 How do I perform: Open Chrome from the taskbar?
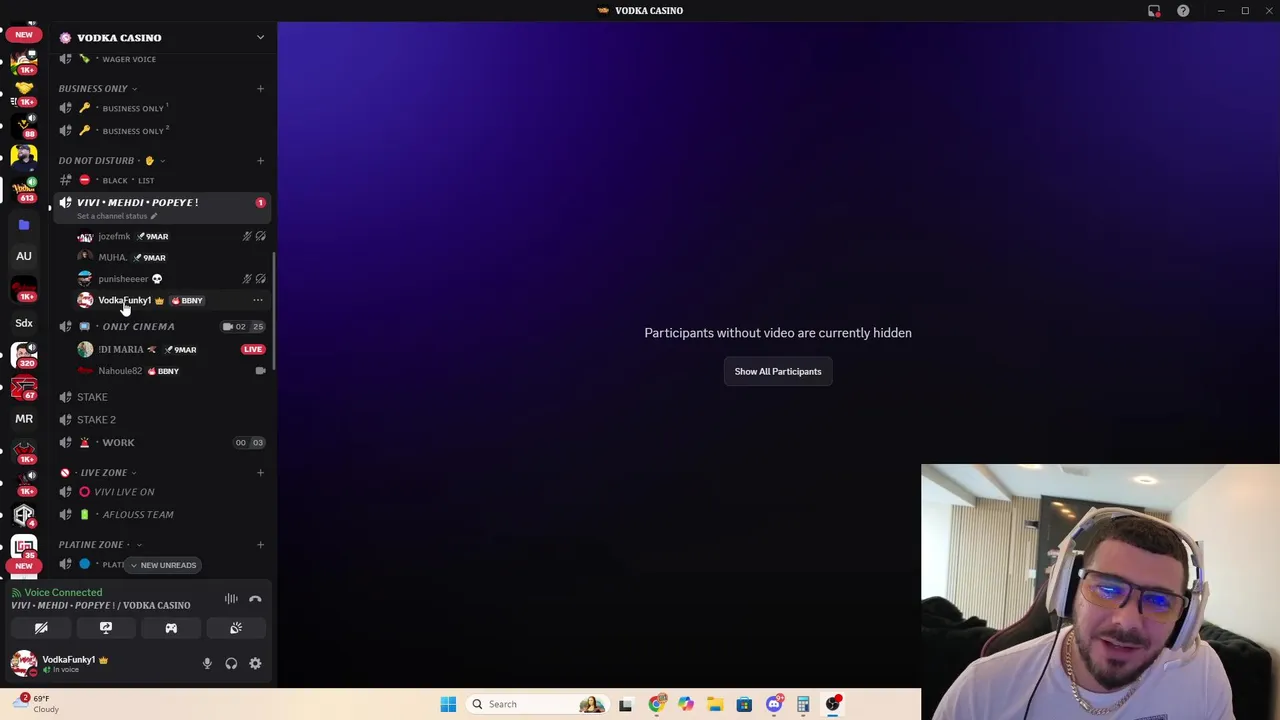656,704
